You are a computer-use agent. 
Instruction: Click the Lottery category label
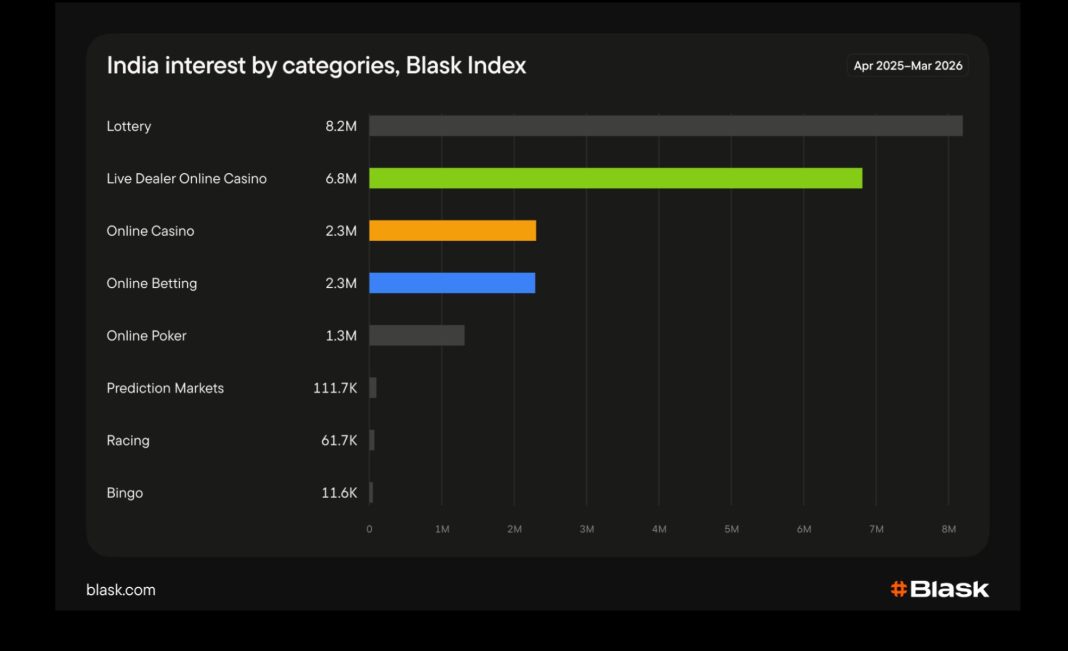click(129, 126)
